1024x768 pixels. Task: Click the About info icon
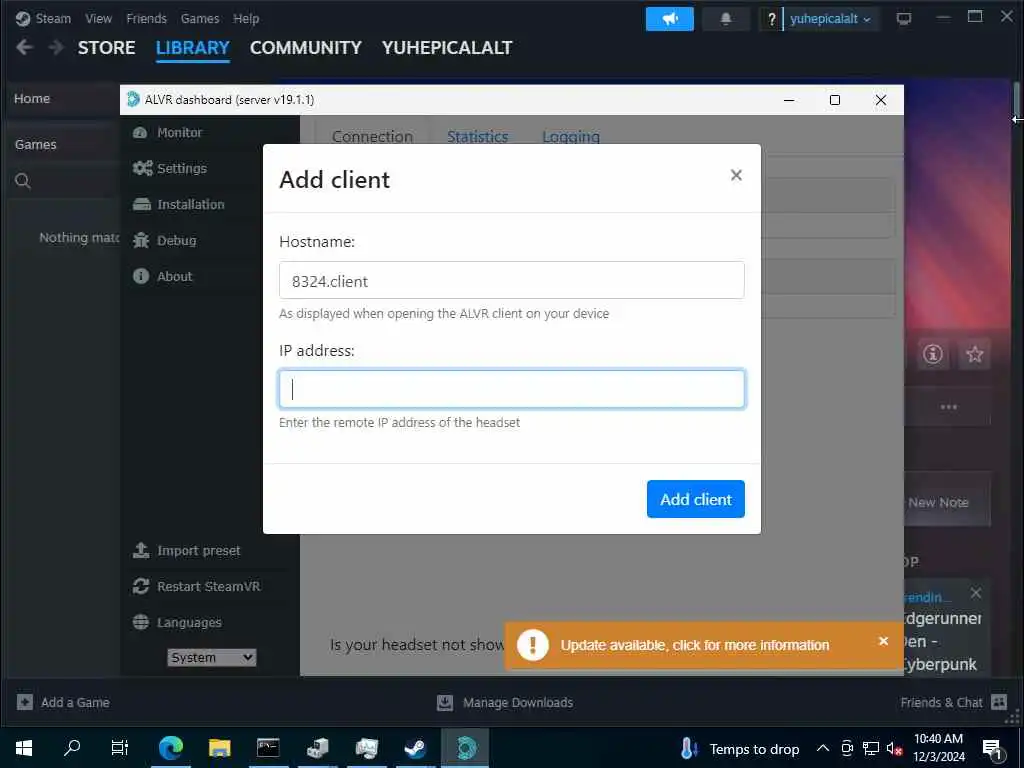click(140, 276)
